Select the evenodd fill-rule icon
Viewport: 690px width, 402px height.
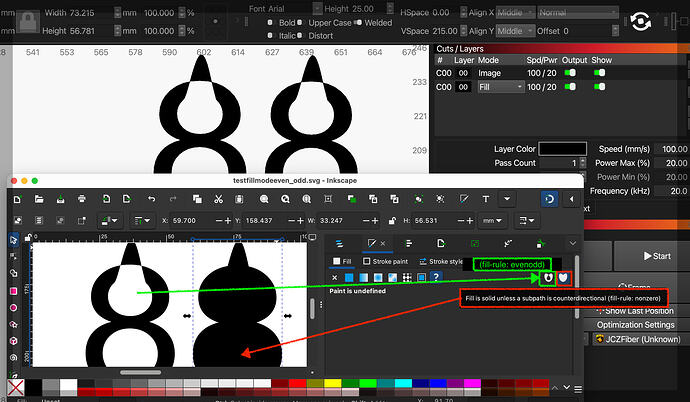click(548, 278)
